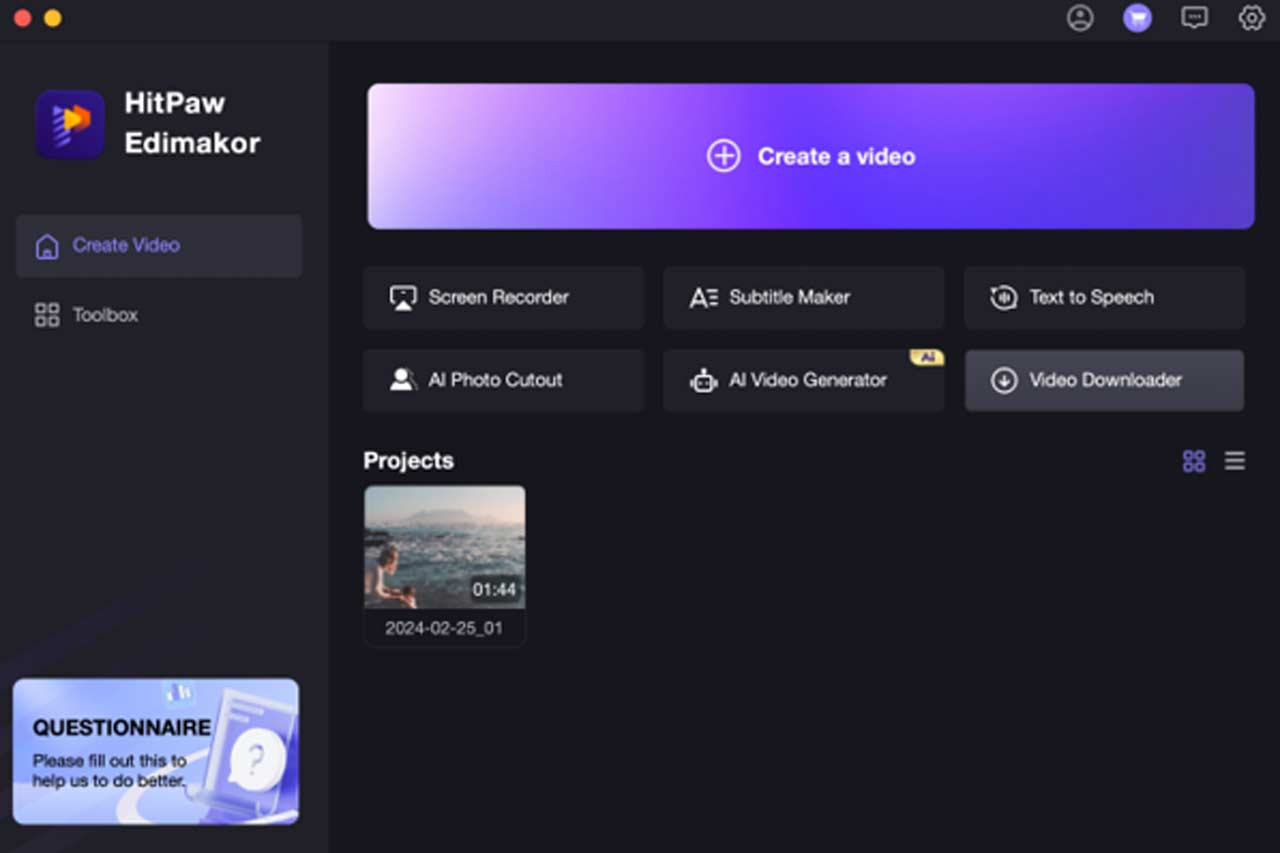Open the Subtitle Maker tool
This screenshot has height=853, width=1280.
pyautogui.click(x=803, y=298)
